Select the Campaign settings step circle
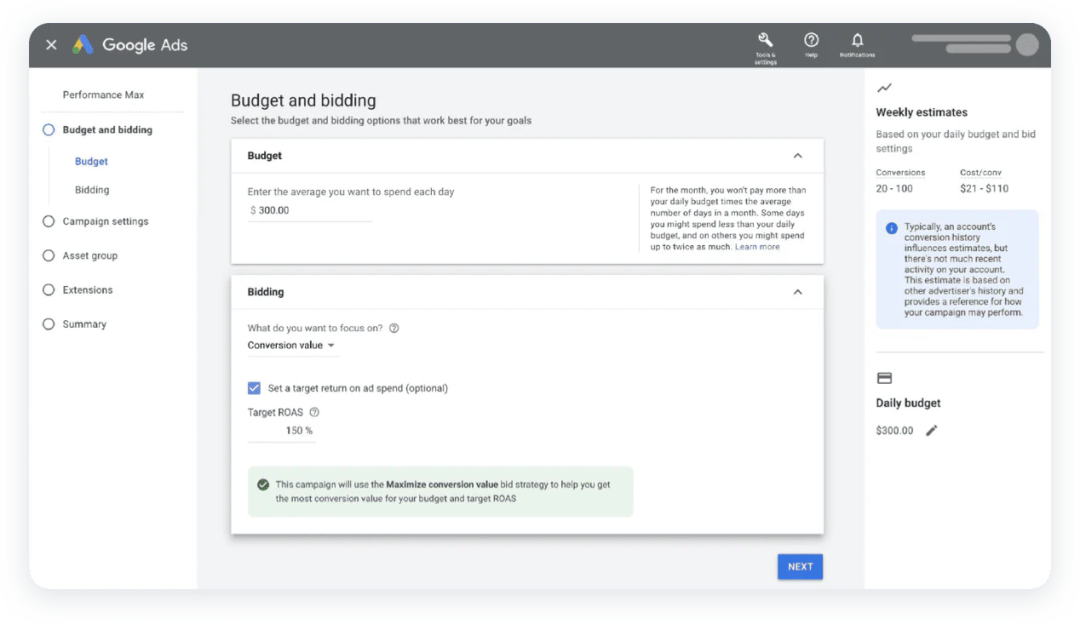 [x=48, y=222]
